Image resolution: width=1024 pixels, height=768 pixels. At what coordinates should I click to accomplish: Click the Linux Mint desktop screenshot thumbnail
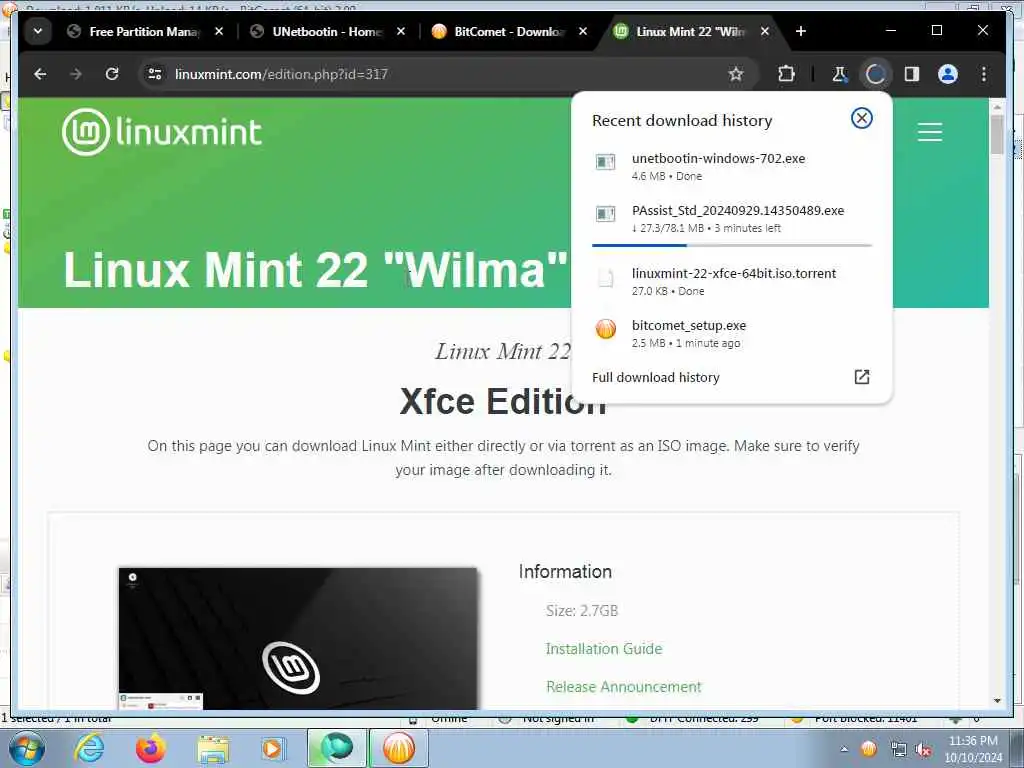tap(298, 638)
